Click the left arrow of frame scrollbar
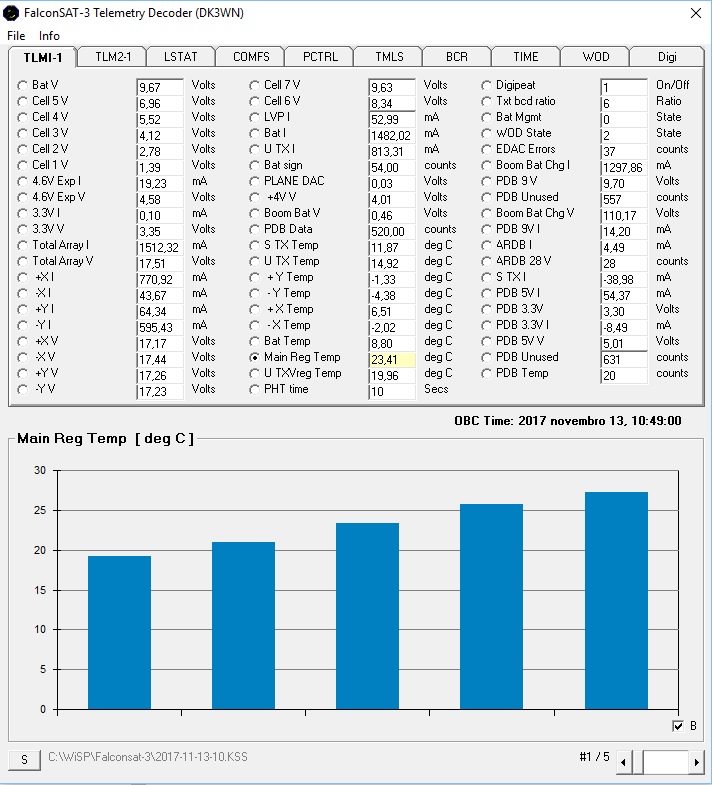This screenshot has height=785, width=712. pyautogui.click(x=623, y=762)
